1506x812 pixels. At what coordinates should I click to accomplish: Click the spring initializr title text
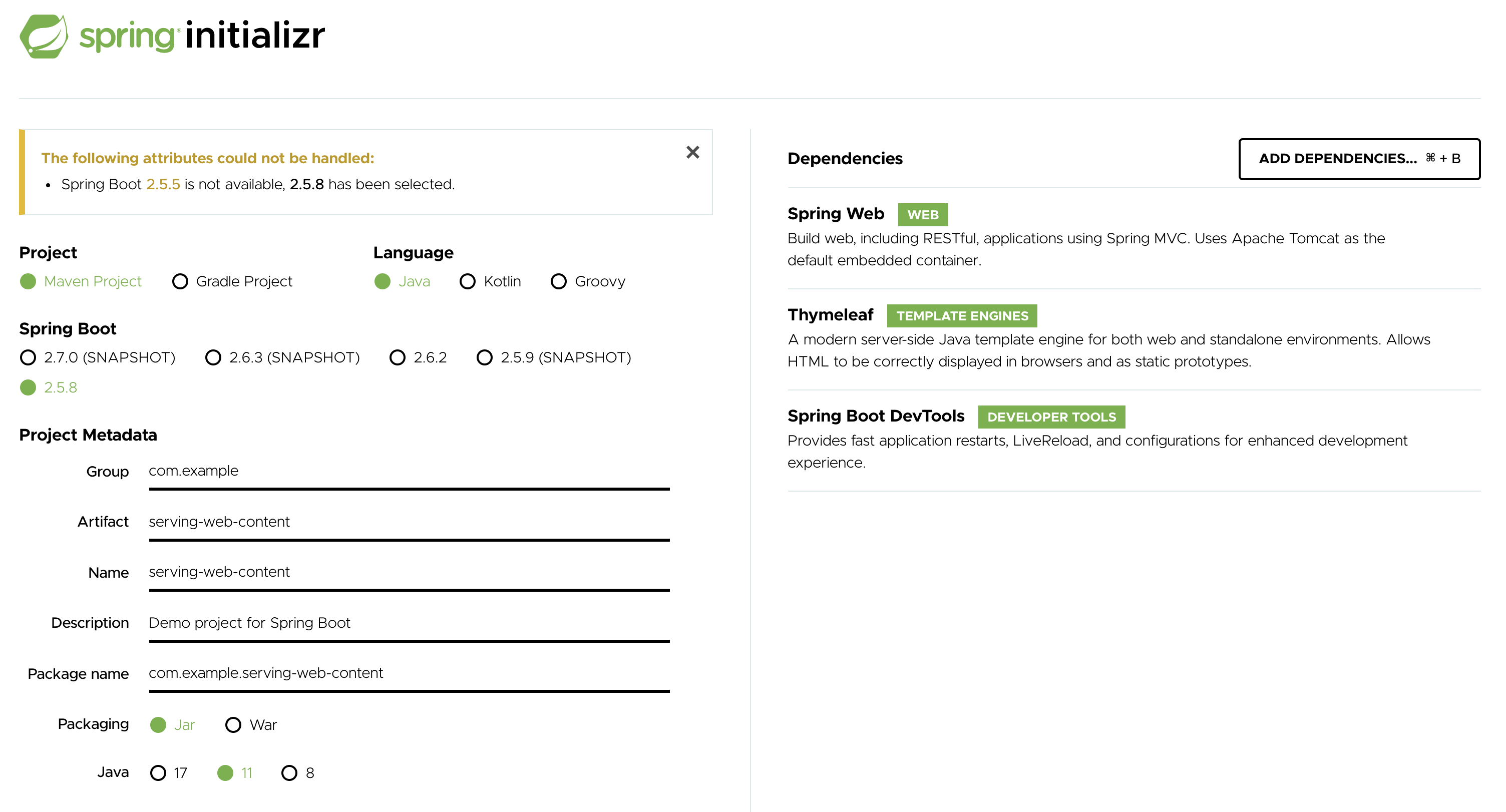coord(202,36)
